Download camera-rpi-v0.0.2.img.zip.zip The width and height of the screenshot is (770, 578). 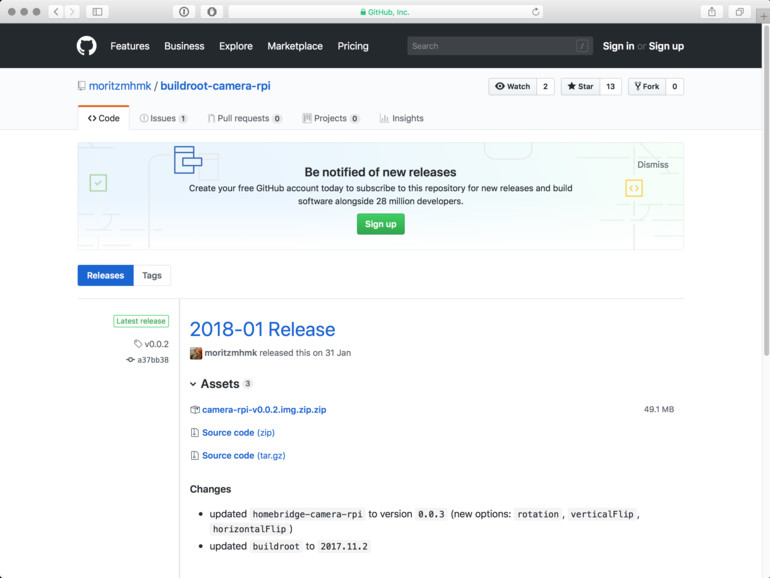tap(264, 410)
